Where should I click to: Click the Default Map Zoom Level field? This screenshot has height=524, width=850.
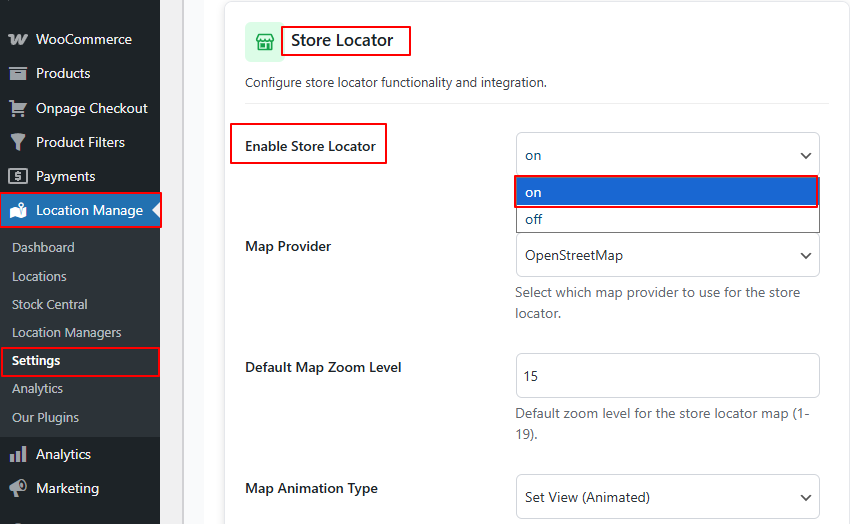coord(666,376)
